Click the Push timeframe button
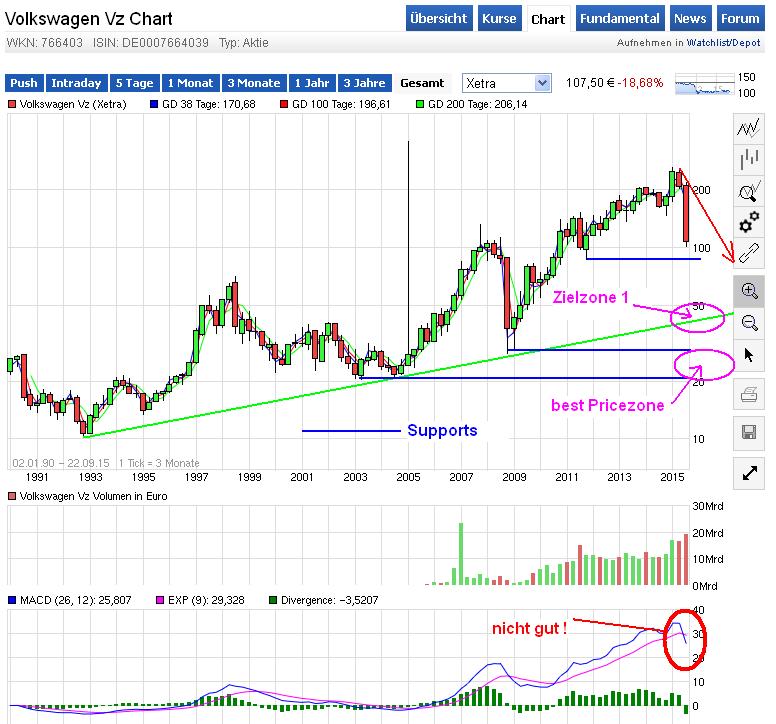 [24, 83]
